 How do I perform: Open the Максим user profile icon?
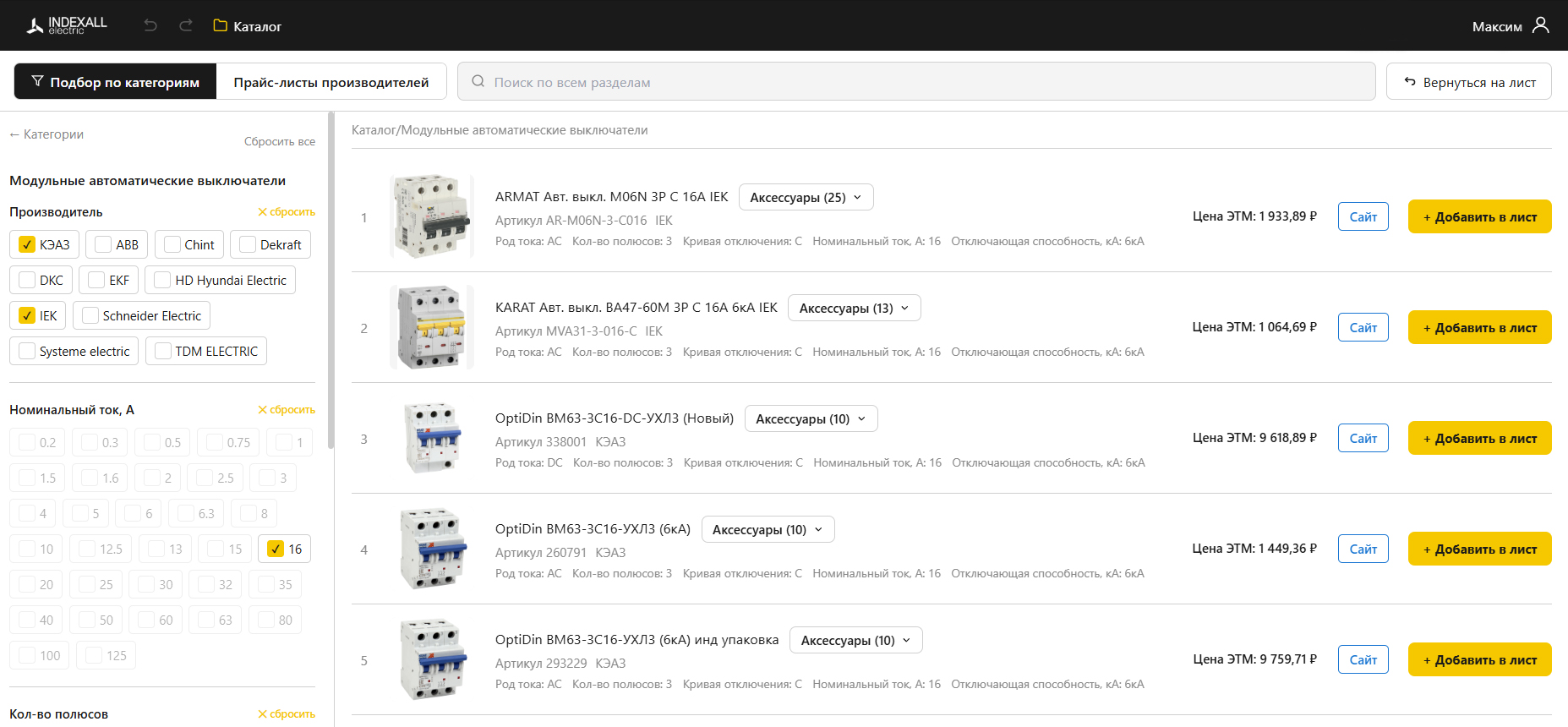point(1541,25)
